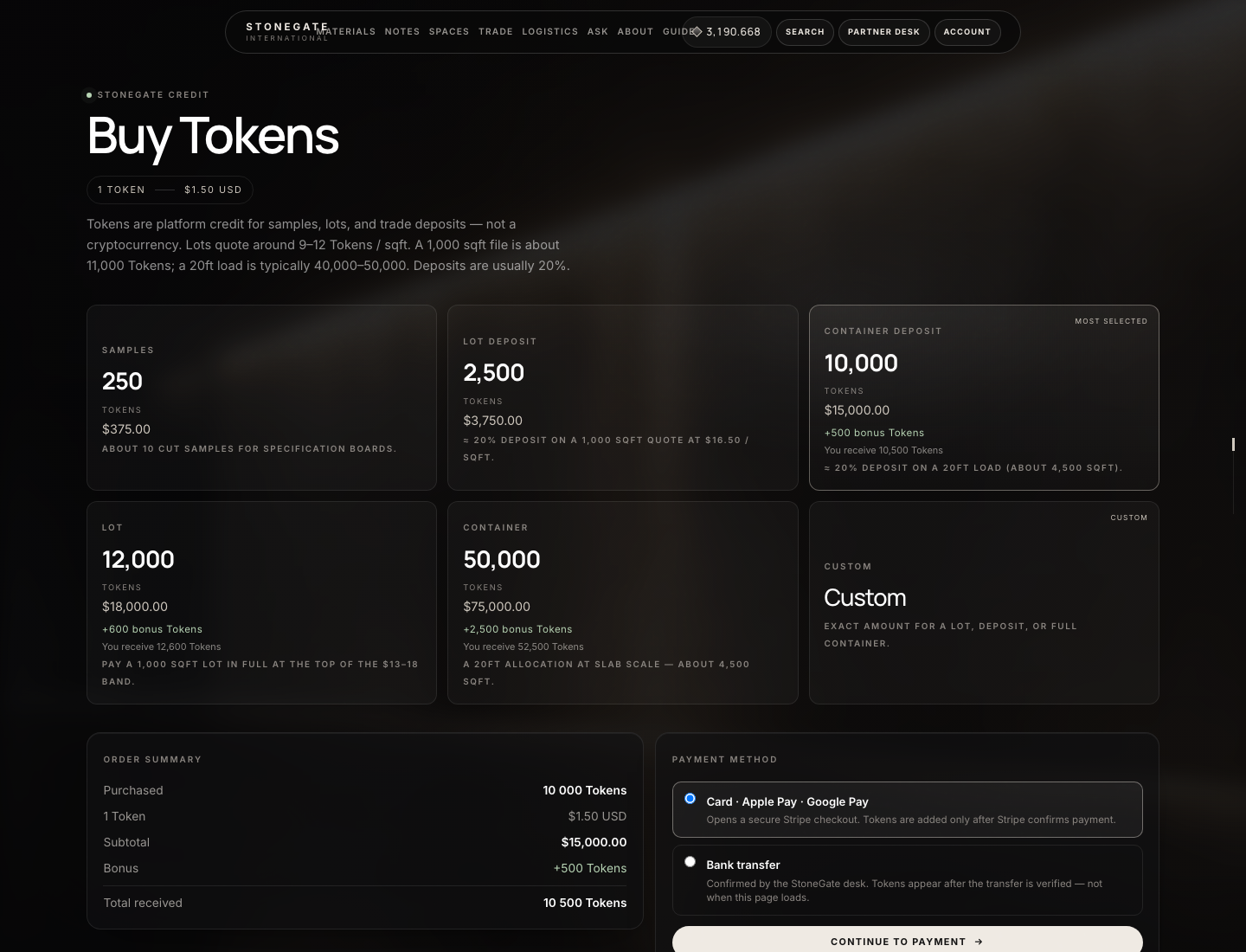Click the page scrollbar thumb

(x=1233, y=444)
